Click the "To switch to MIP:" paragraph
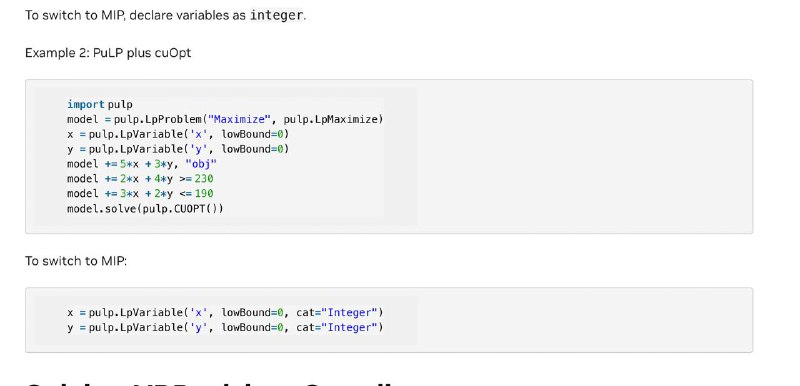This screenshot has height=386, width=800. pos(76,261)
